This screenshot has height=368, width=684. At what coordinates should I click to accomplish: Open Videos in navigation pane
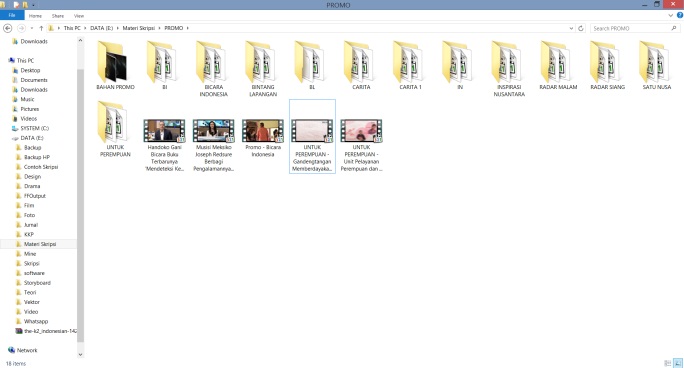click(x=28, y=119)
